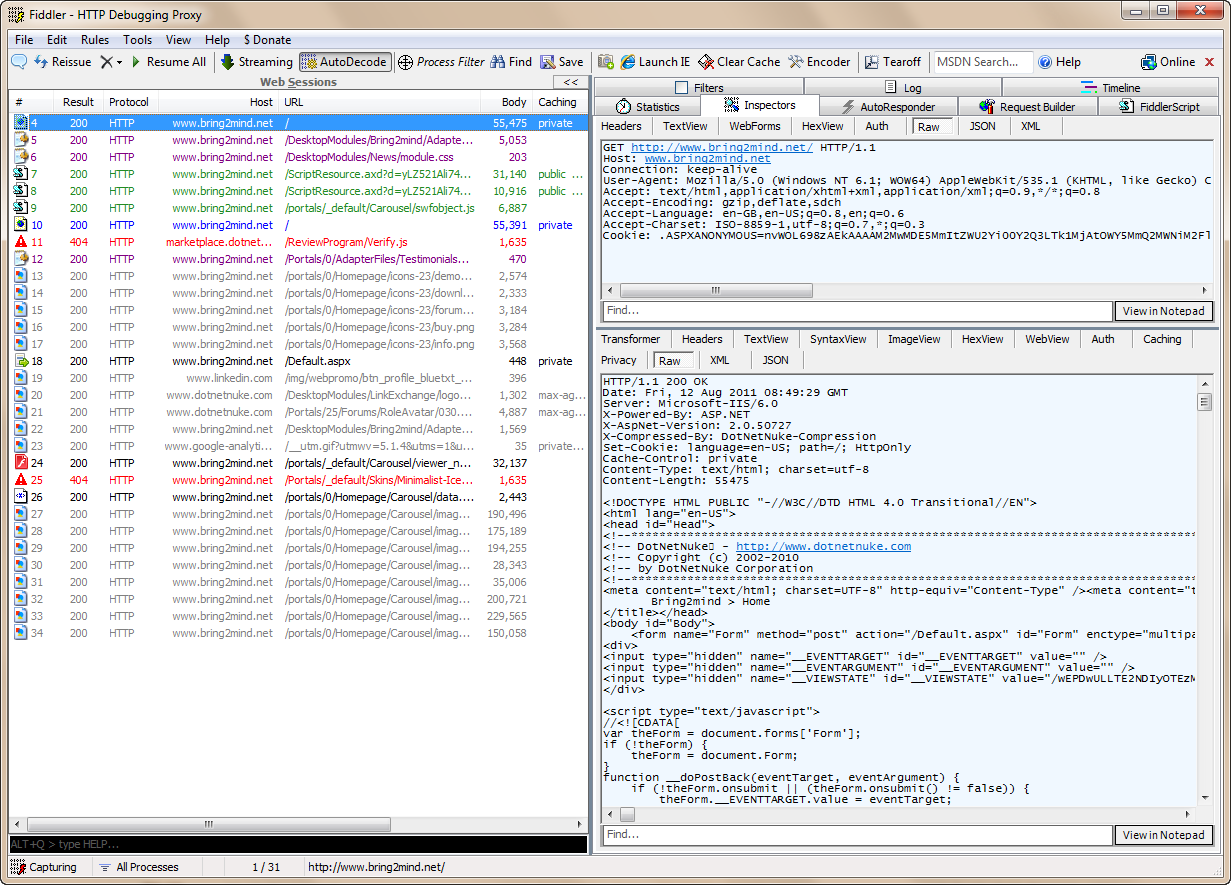Switch to the Filters tab
Viewport: 1231px width, 885px height.
click(699, 87)
